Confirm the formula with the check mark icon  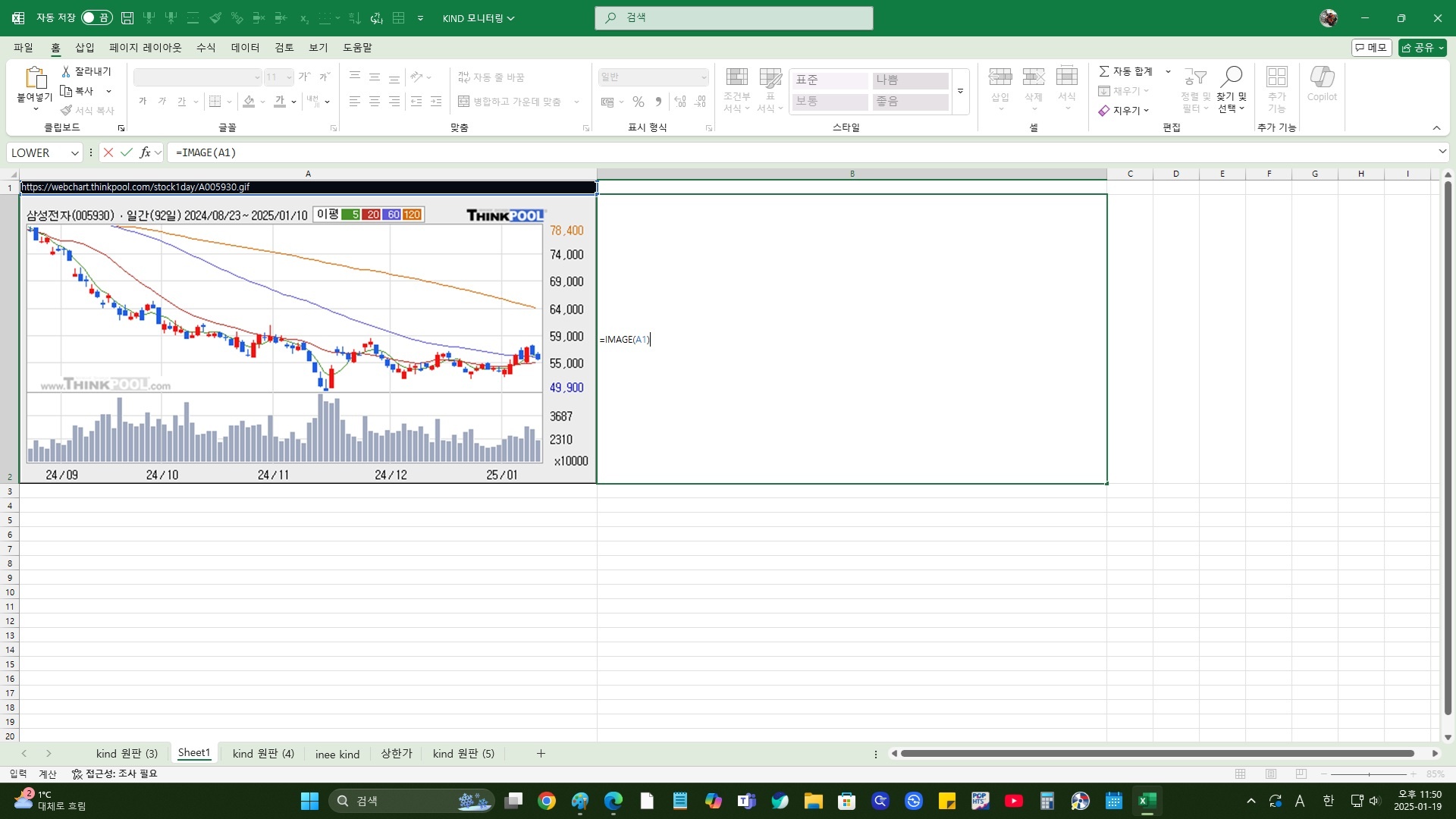(127, 152)
